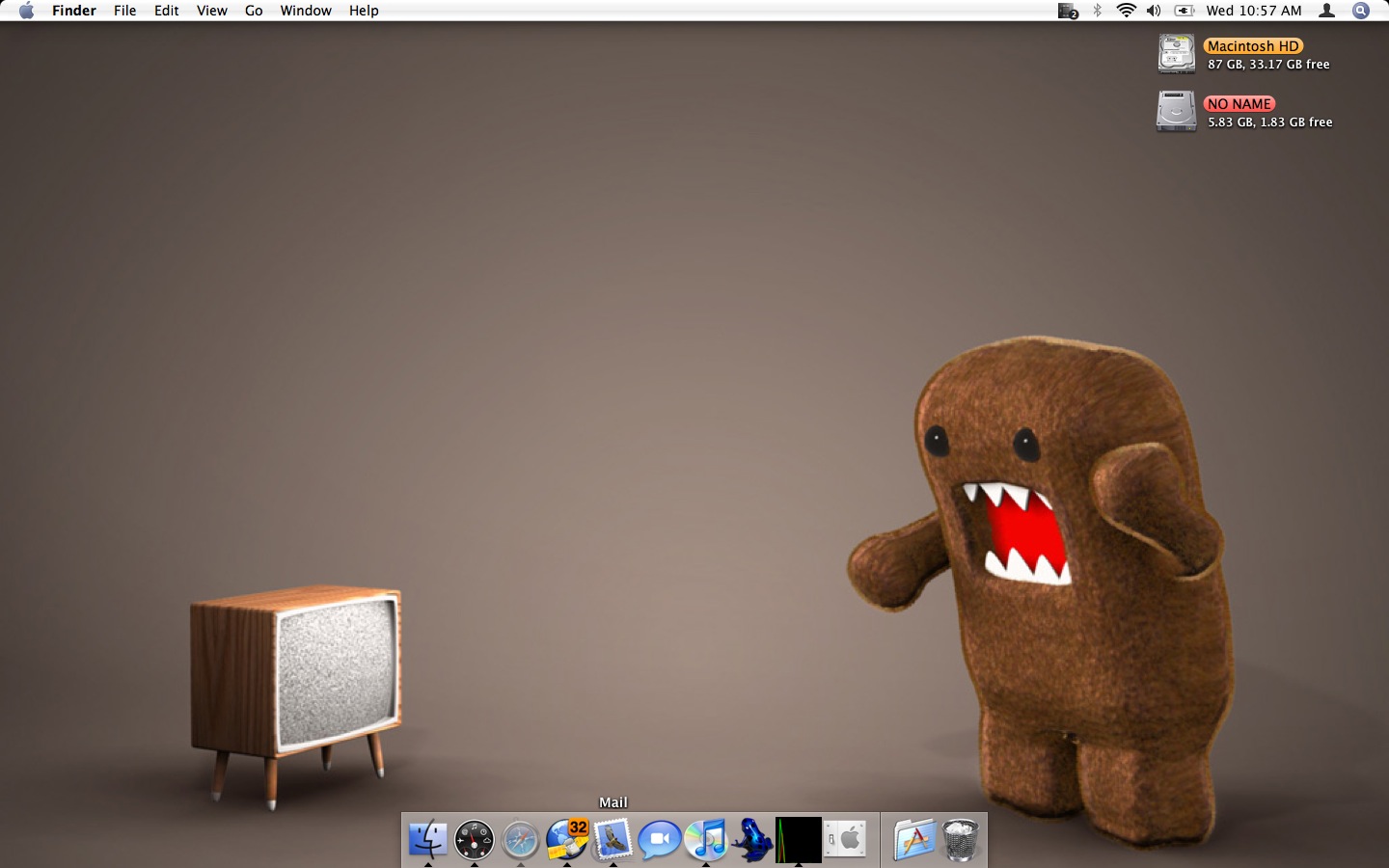Open the Help menu
Viewport: 1389px width, 868px height.
pyautogui.click(x=364, y=11)
